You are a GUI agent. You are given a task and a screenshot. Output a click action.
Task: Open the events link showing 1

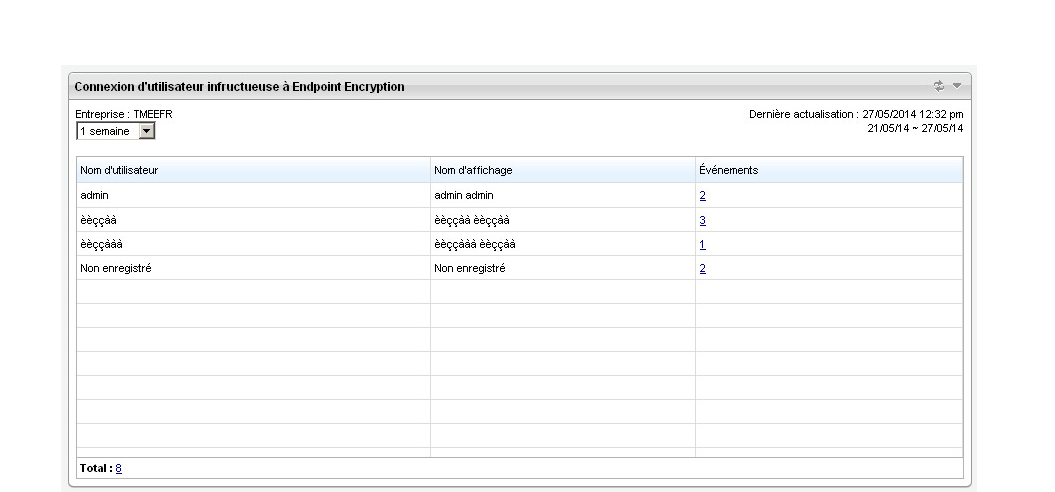click(703, 244)
